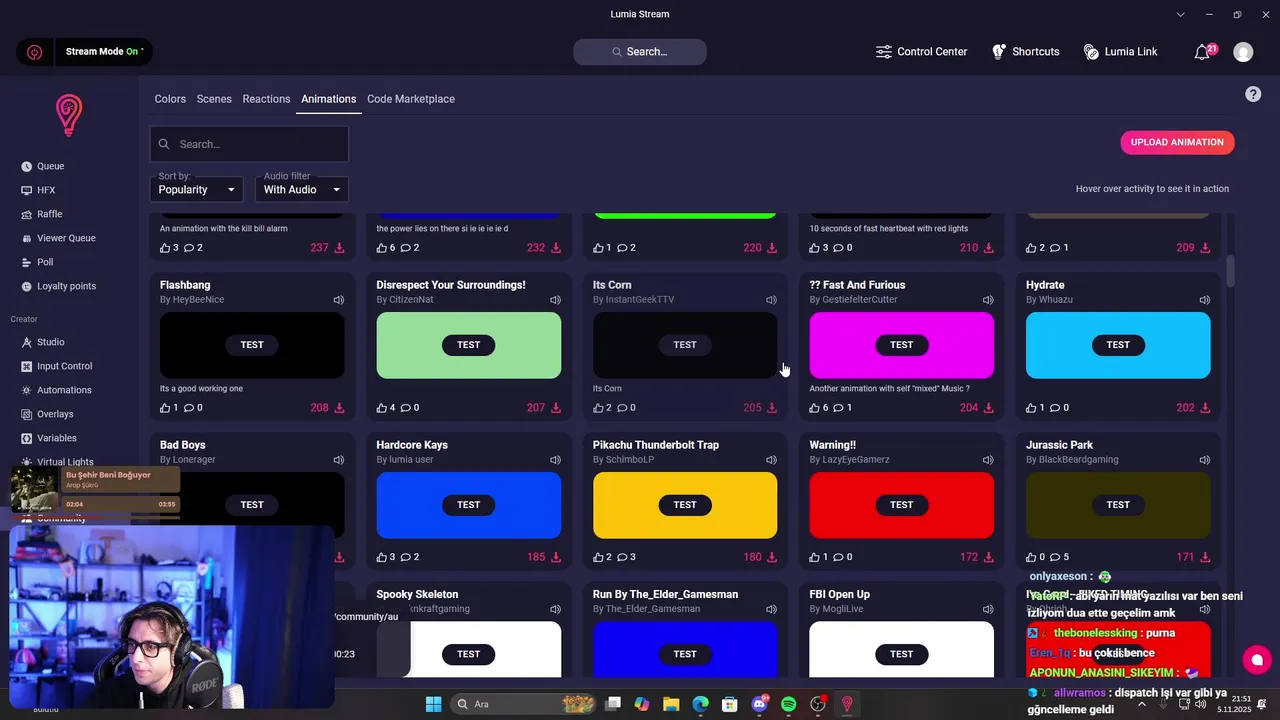This screenshot has height=720, width=1280.
Task: Test the Hydrate animation
Action: [1118, 345]
